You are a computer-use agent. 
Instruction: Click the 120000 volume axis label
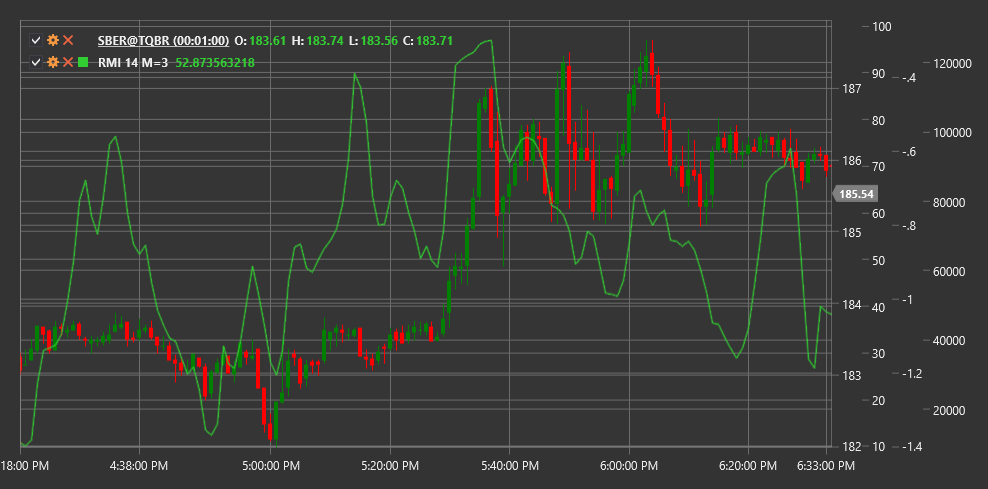pyautogui.click(x=952, y=64)
